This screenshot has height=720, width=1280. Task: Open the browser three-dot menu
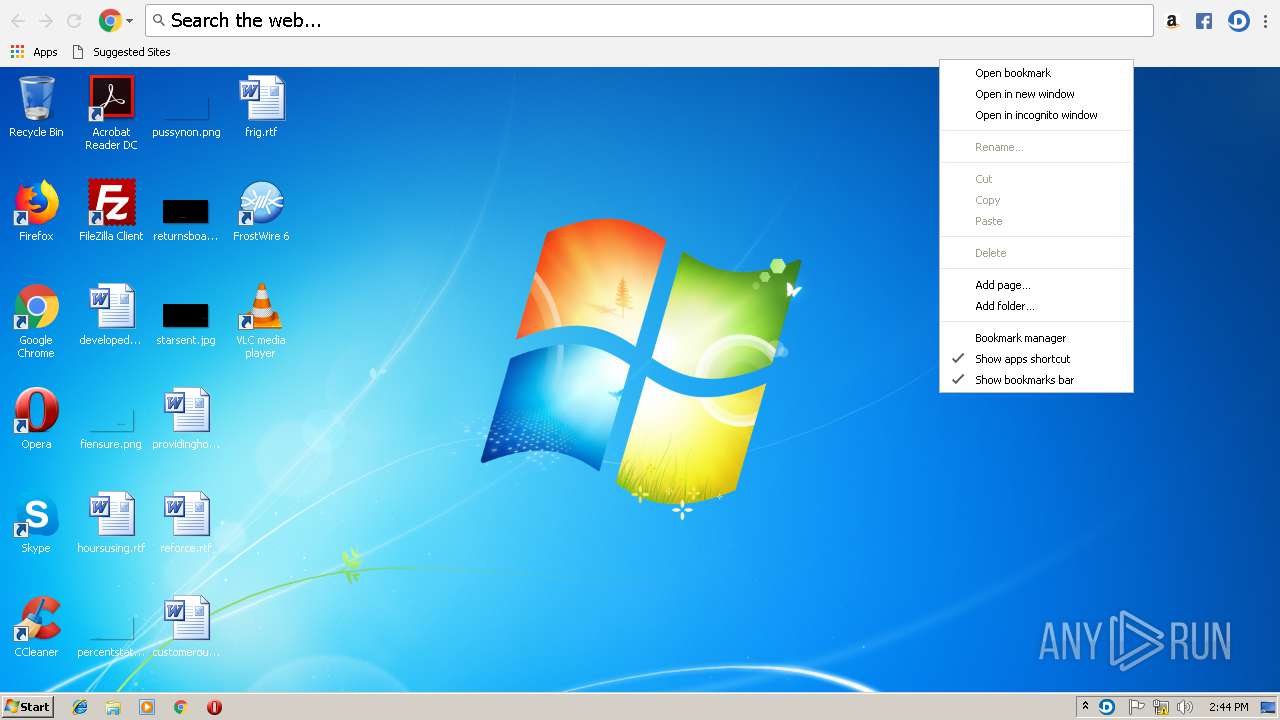[1265, 20]
